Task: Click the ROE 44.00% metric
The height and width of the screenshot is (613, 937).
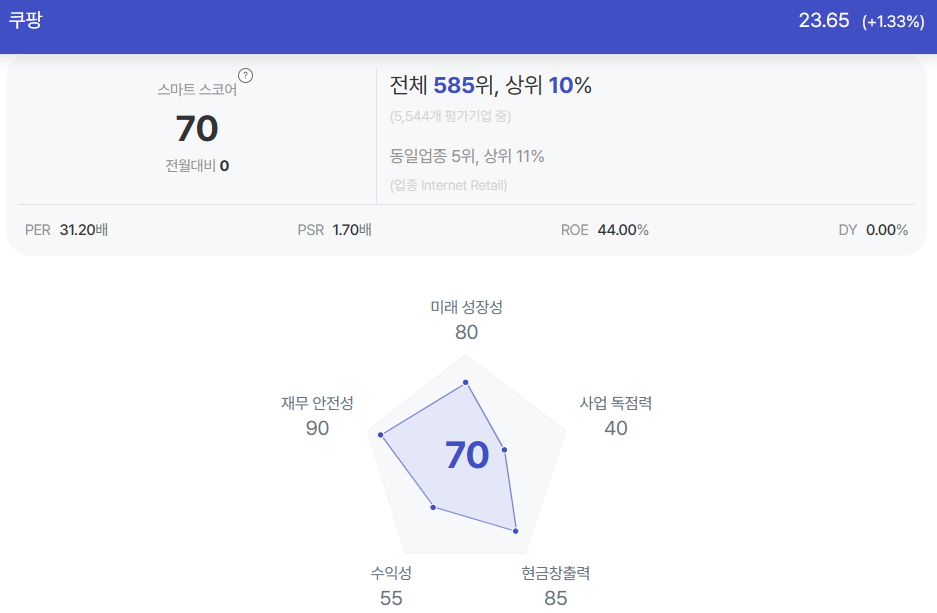Action: (604, 230)
